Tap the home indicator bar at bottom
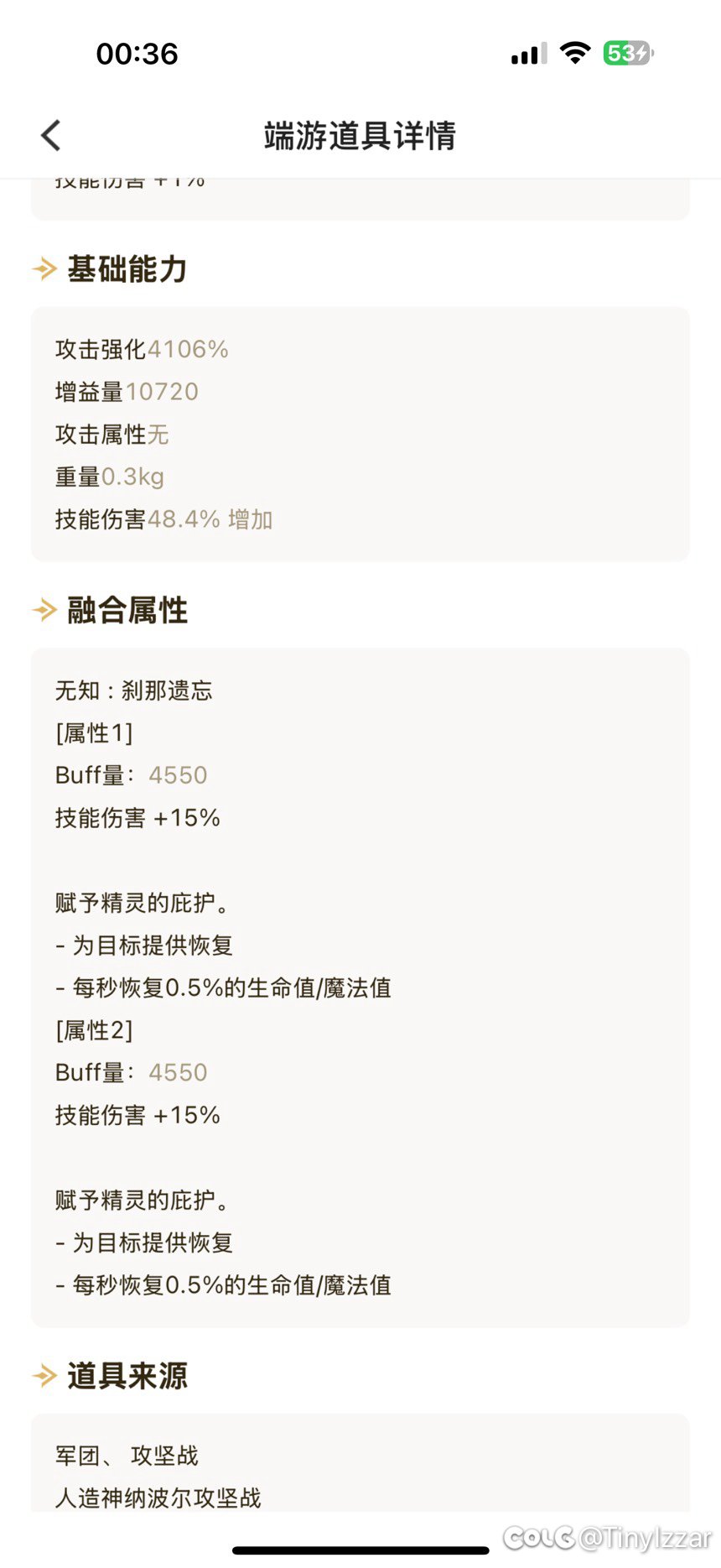Viewport: 721px width, 1568px height. 360,1550
